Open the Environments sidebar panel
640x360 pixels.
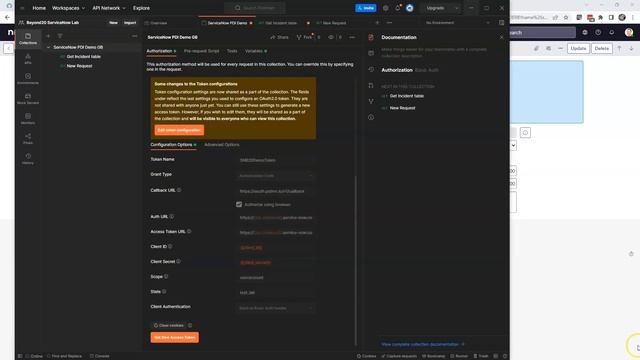pyautogui.click(x=28, y=78)
